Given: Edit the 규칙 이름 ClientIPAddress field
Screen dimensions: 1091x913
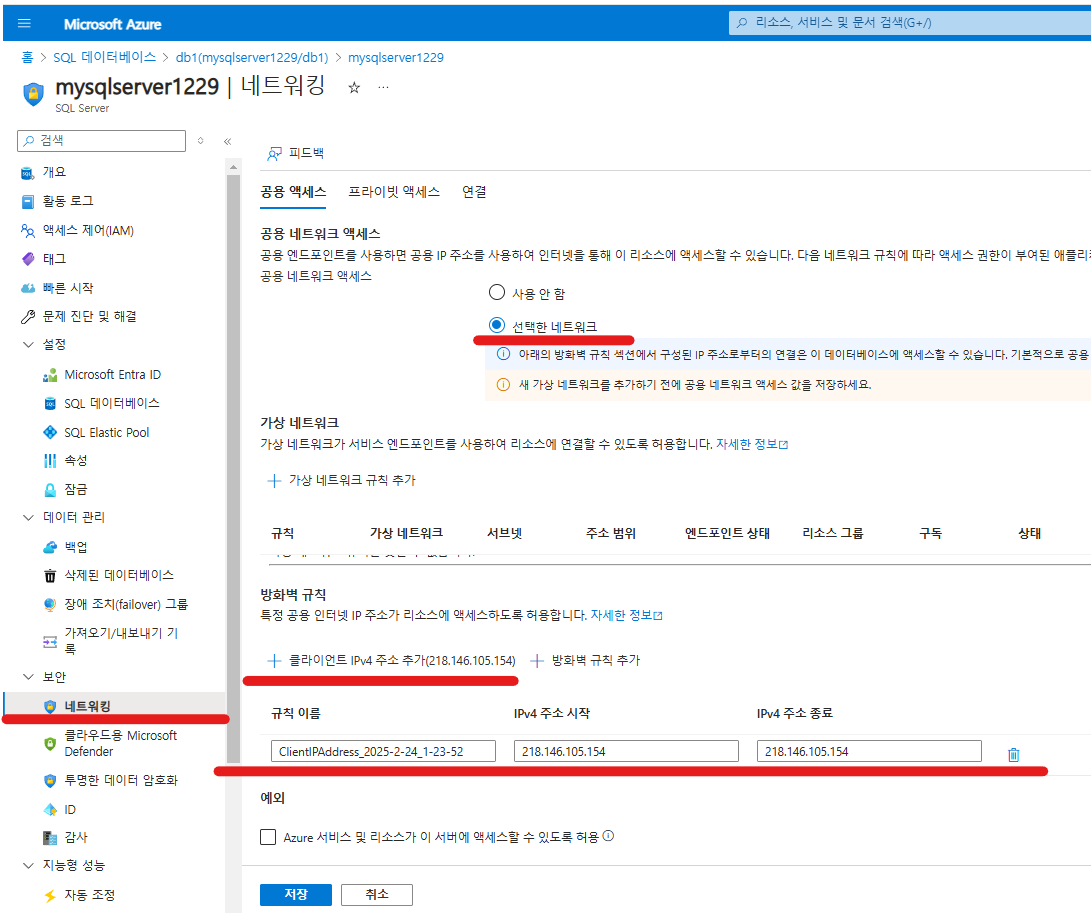Looking at the screenshot, I should [383, 752].
